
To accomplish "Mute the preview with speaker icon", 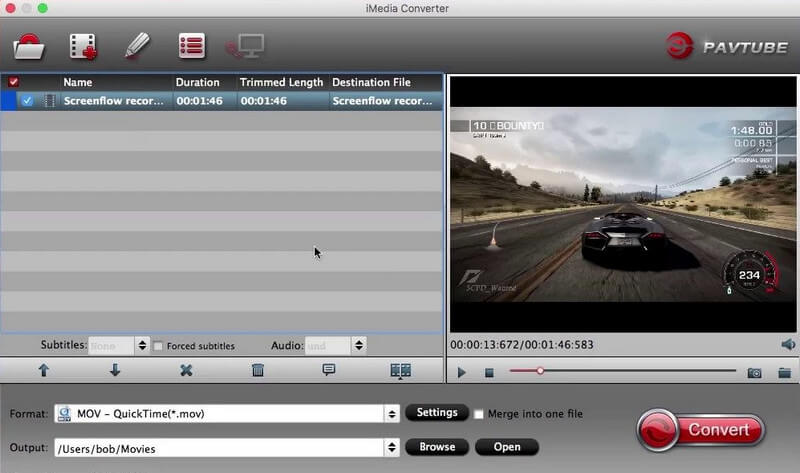I will click(788, 344).
